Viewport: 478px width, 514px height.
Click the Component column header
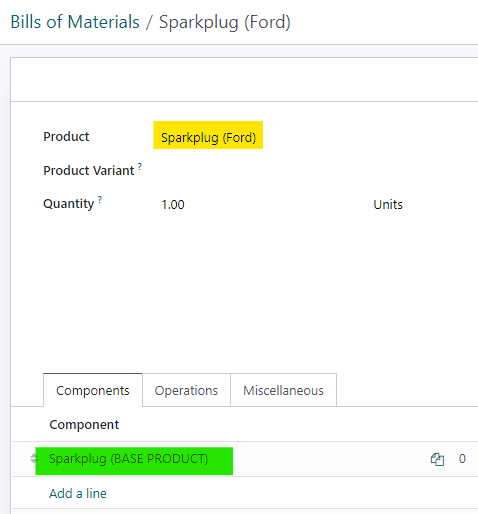(x=84, y=425)
